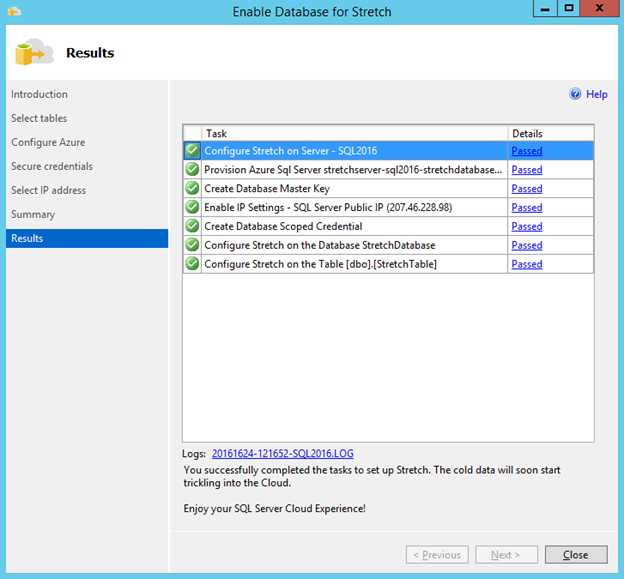Click the green check icon for Configure Stretch on the Database
624x579 pixels.
192,245
